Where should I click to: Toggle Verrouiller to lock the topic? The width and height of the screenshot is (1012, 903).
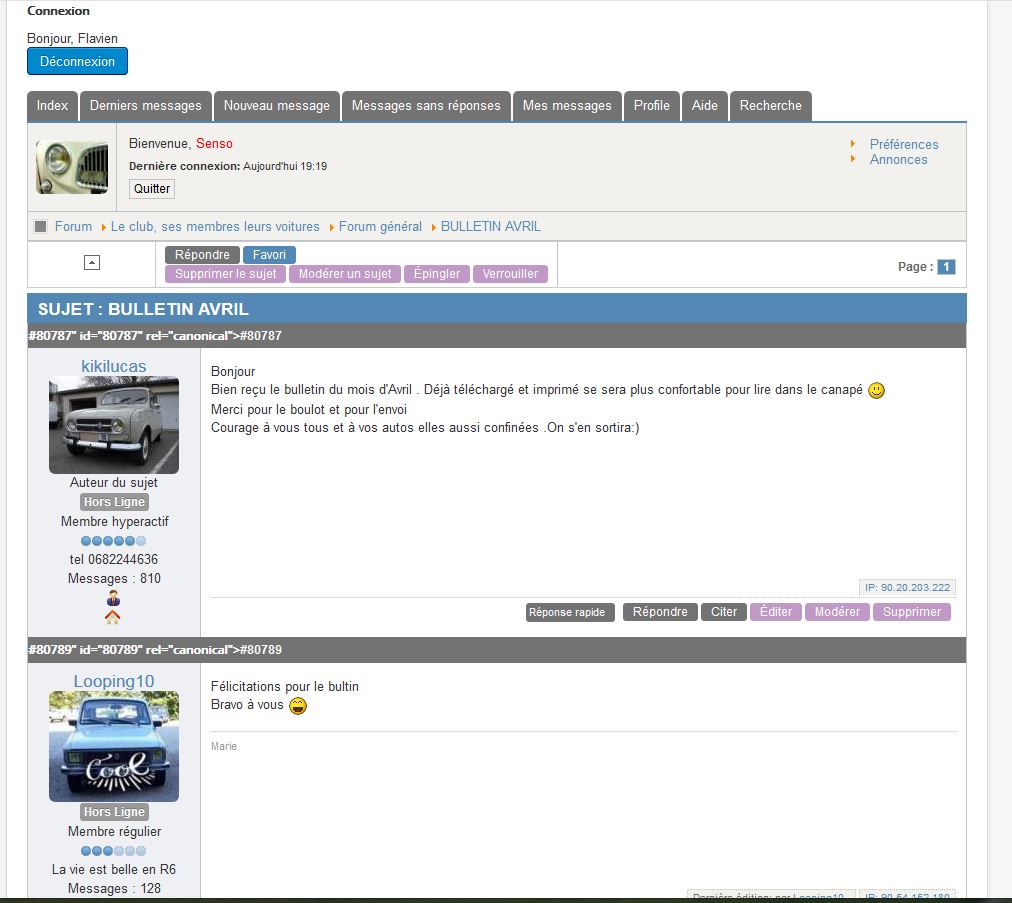click(510, 274)
